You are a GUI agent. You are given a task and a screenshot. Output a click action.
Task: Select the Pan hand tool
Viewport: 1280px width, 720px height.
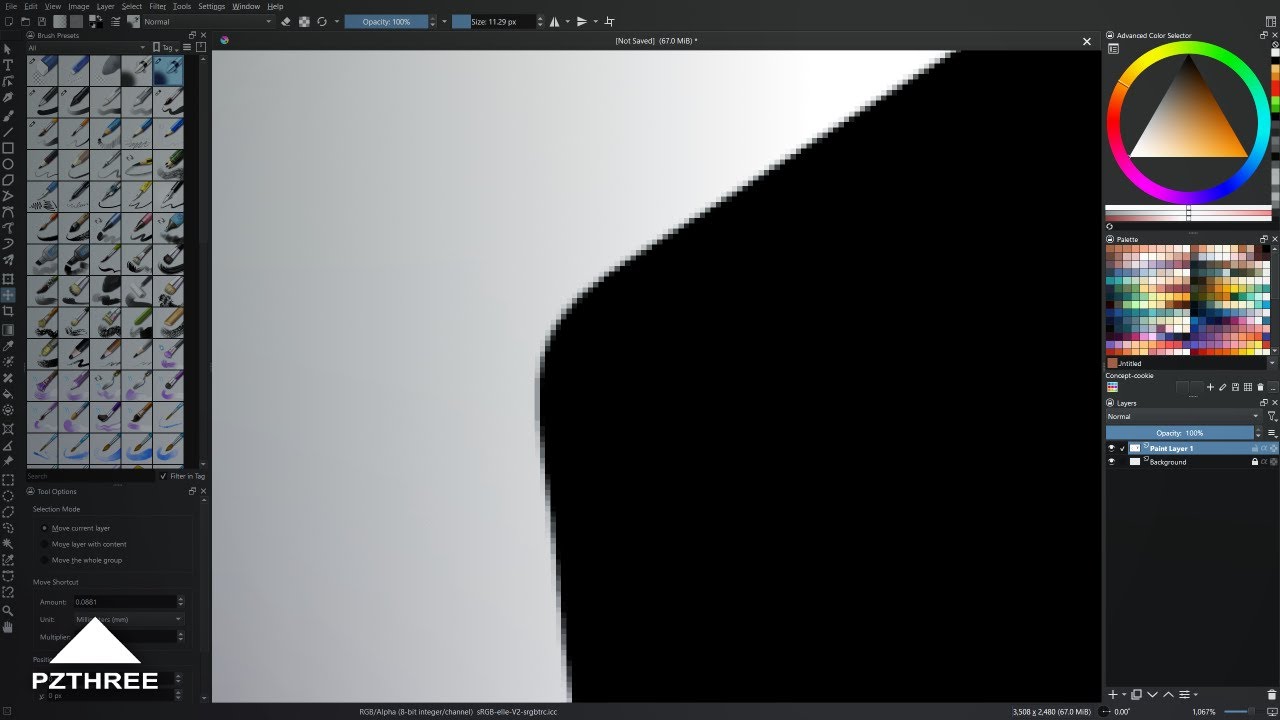[8, 627]
